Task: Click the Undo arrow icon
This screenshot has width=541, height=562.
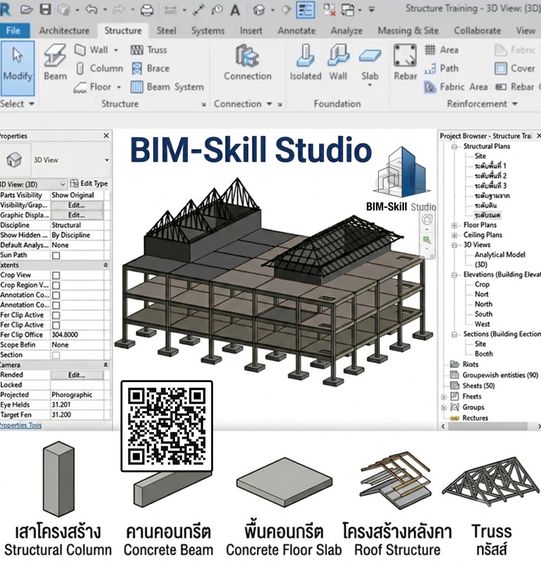Action: [91, 10]
